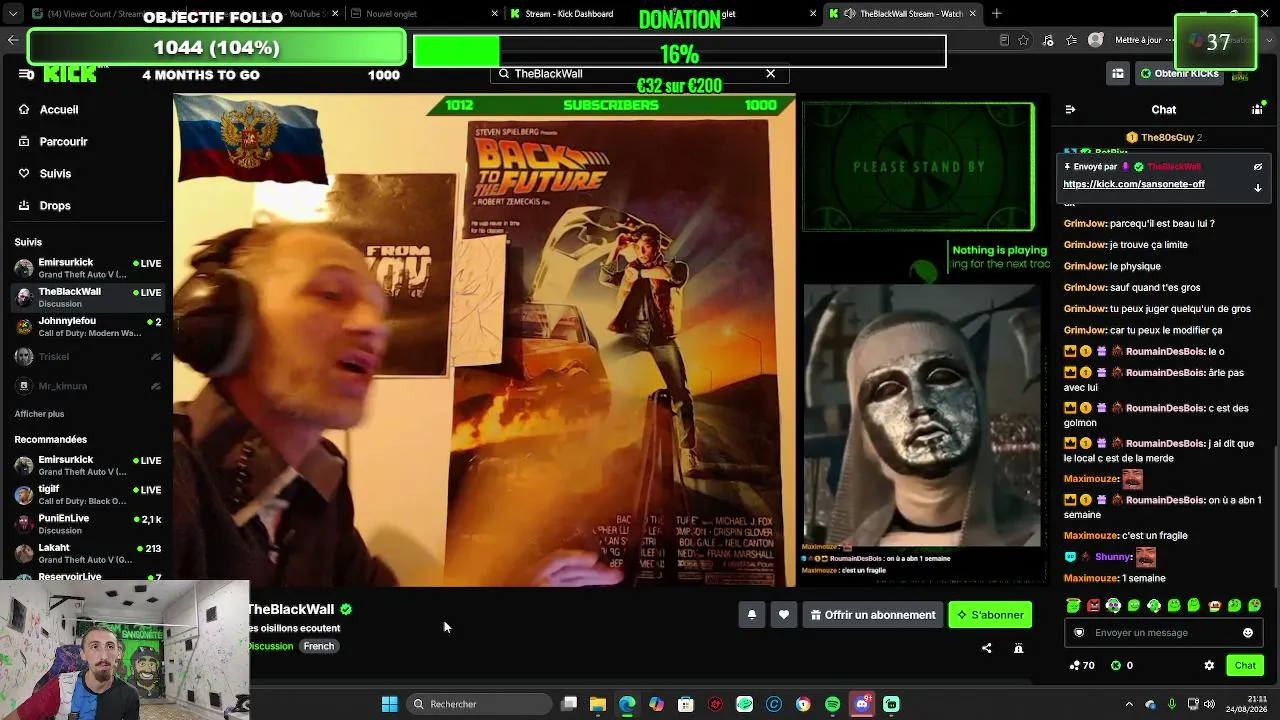This screenshot has width=1280, height=720.
Task: Open Spotify from the taskbar
Action: point(833,704)
